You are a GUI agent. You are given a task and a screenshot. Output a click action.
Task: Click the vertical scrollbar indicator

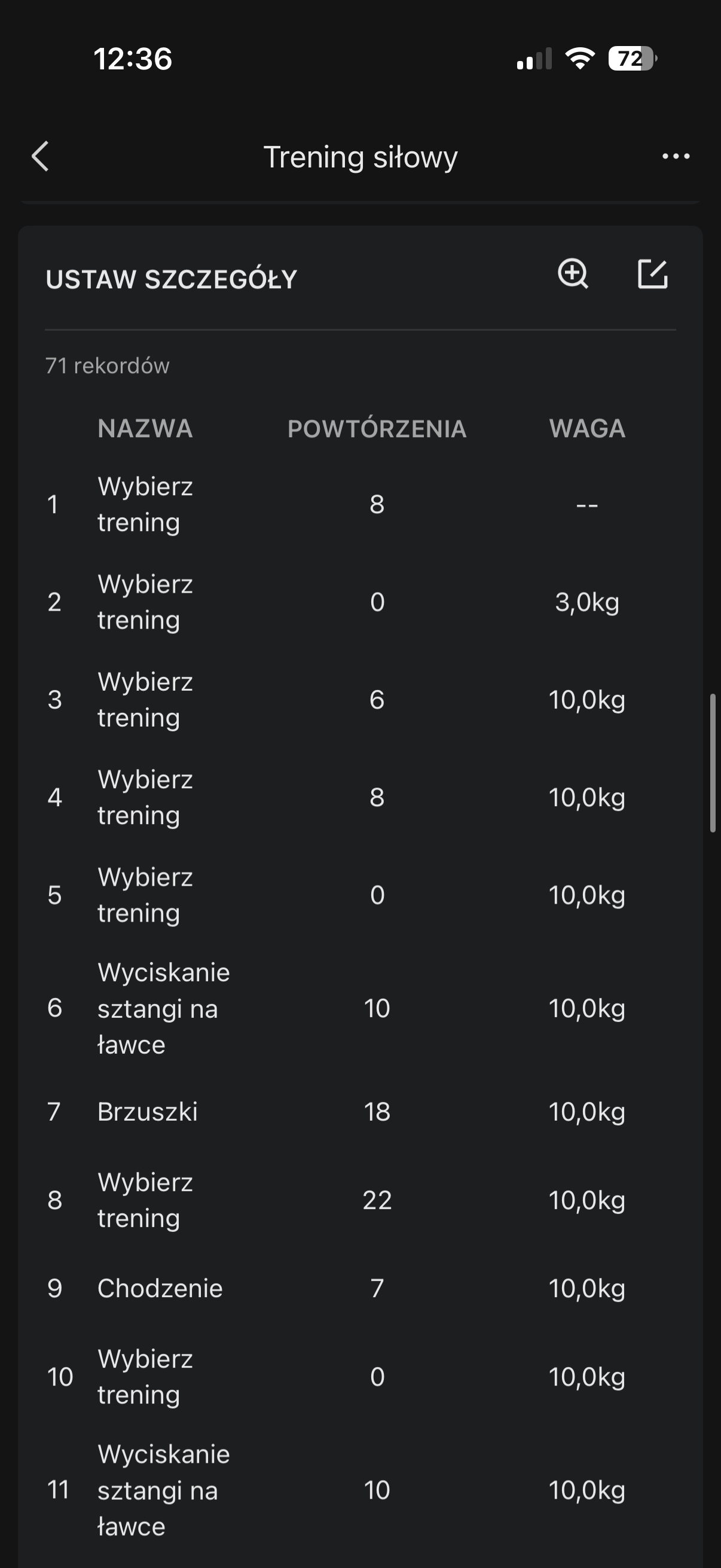[713, 762]
